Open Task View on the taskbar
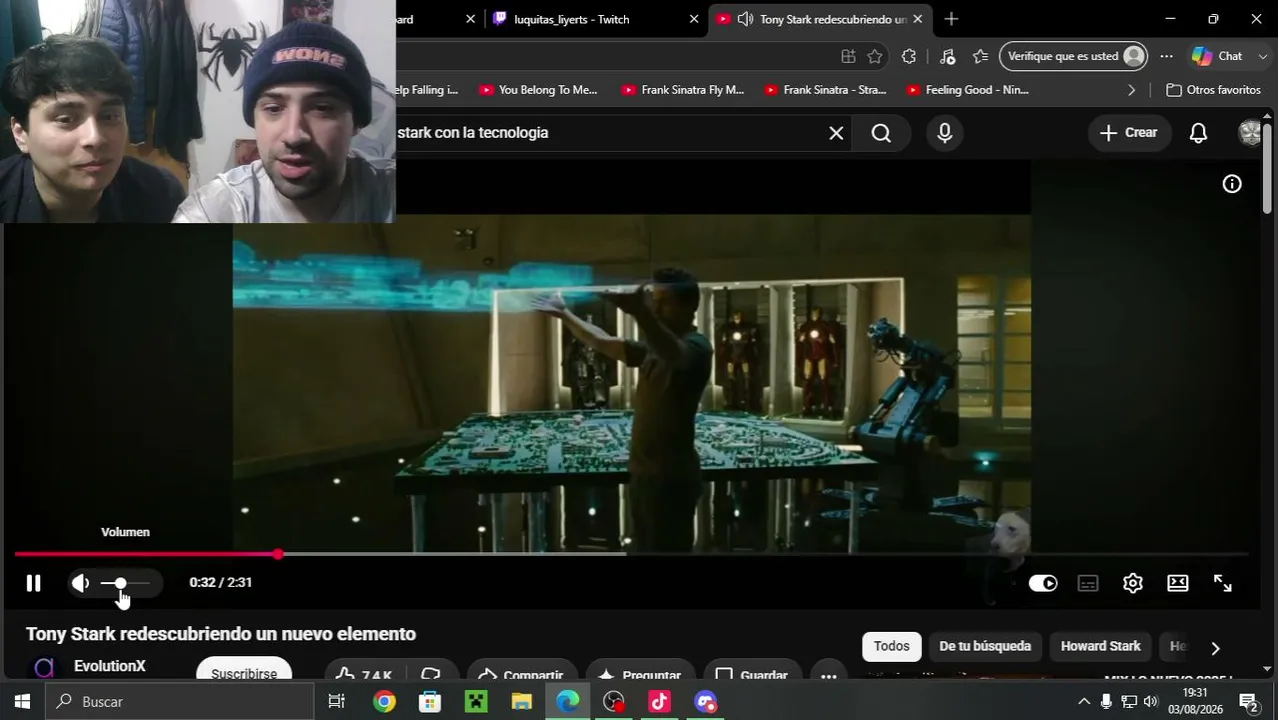This screenshot has height=720, width=1278. click(x=337, y=702)
